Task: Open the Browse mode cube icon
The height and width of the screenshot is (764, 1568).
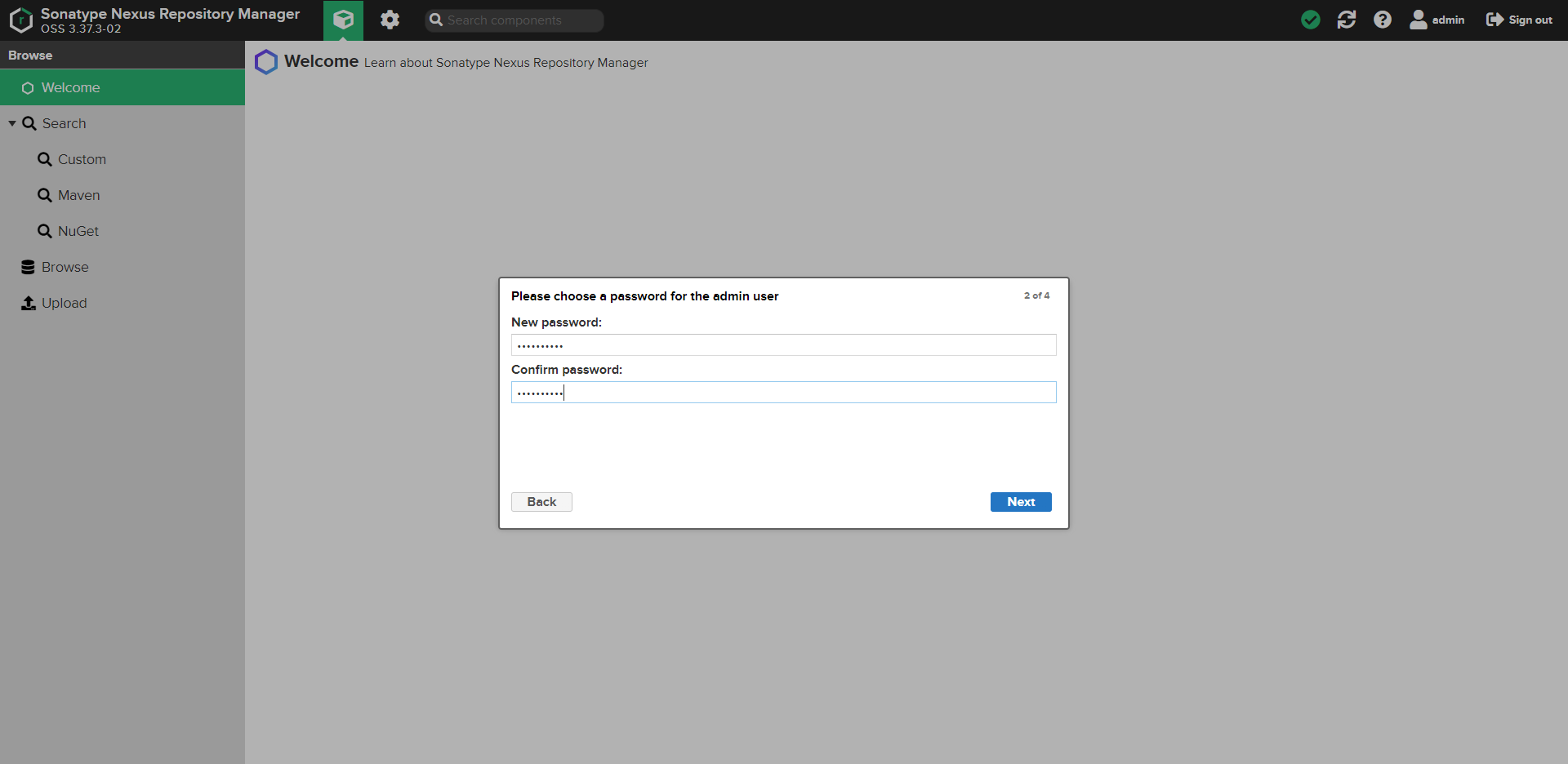Action: (344, 20)
